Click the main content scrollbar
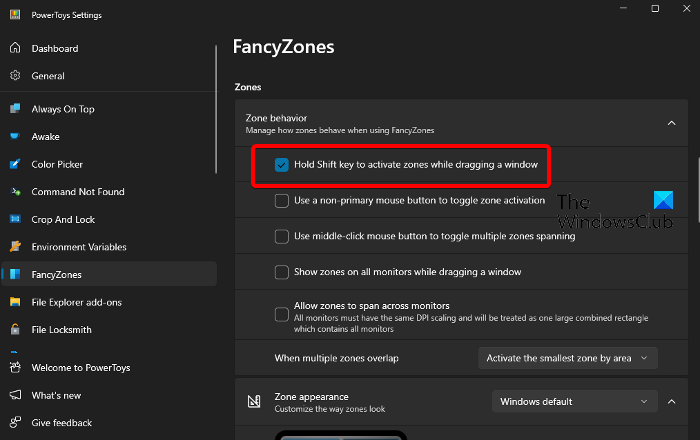This screenshot has height=440, width=700. click(698, 190)
